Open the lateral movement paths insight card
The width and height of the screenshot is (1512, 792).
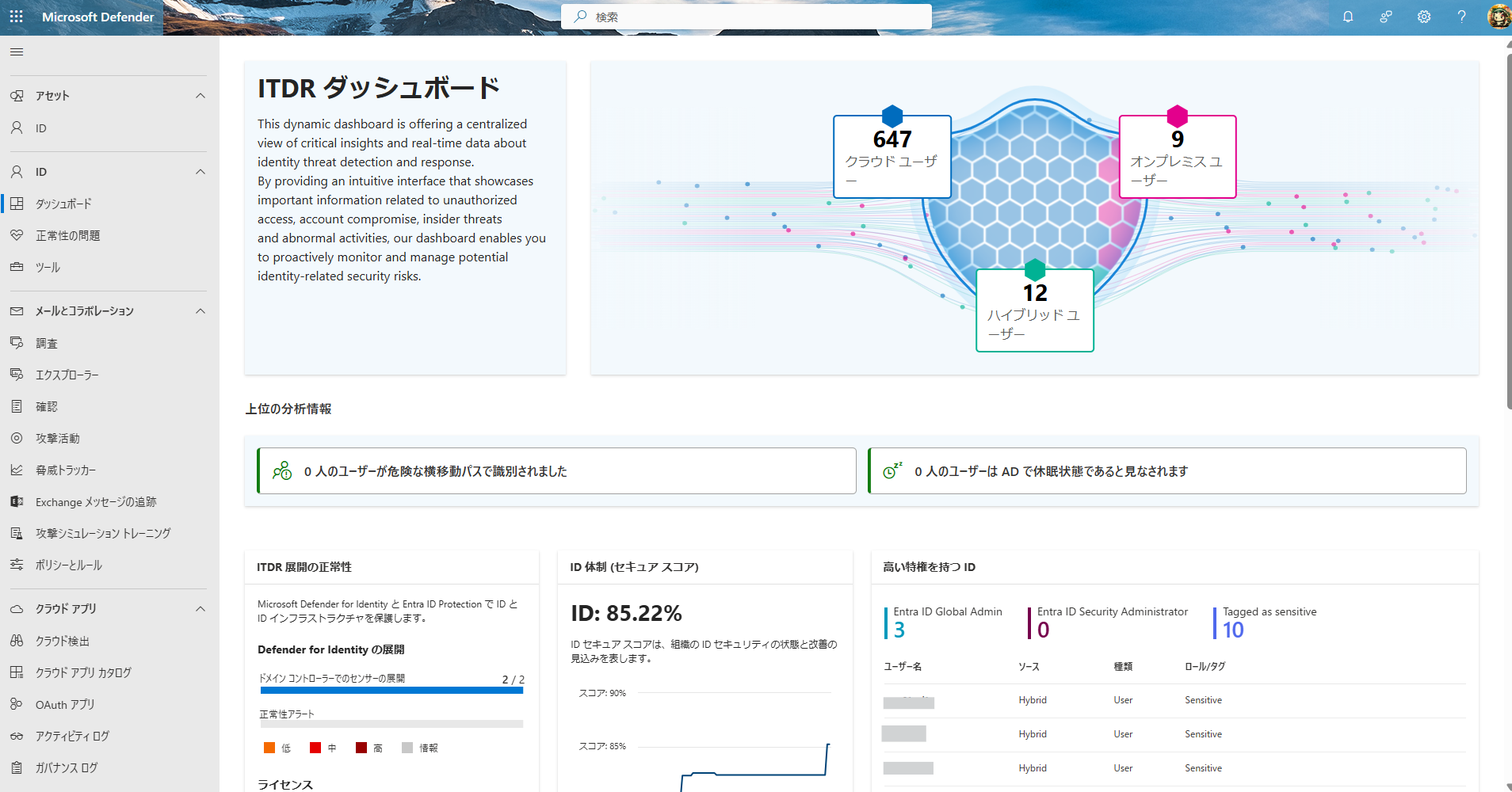tap(556, 470)
